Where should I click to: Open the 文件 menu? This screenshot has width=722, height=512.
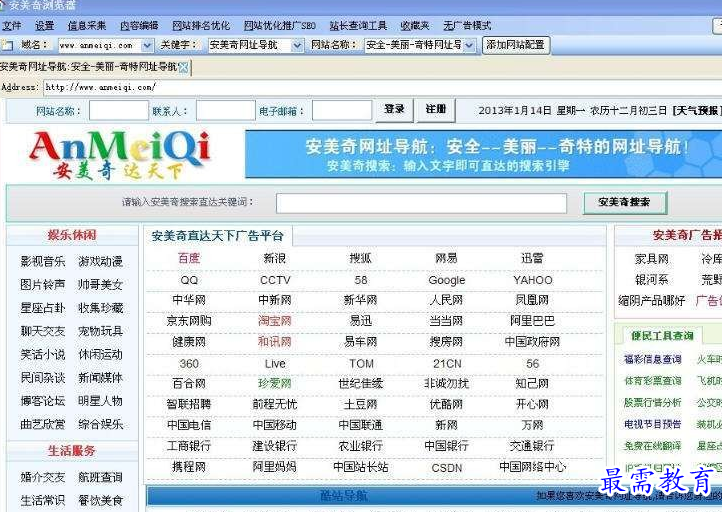pos(12,26)
